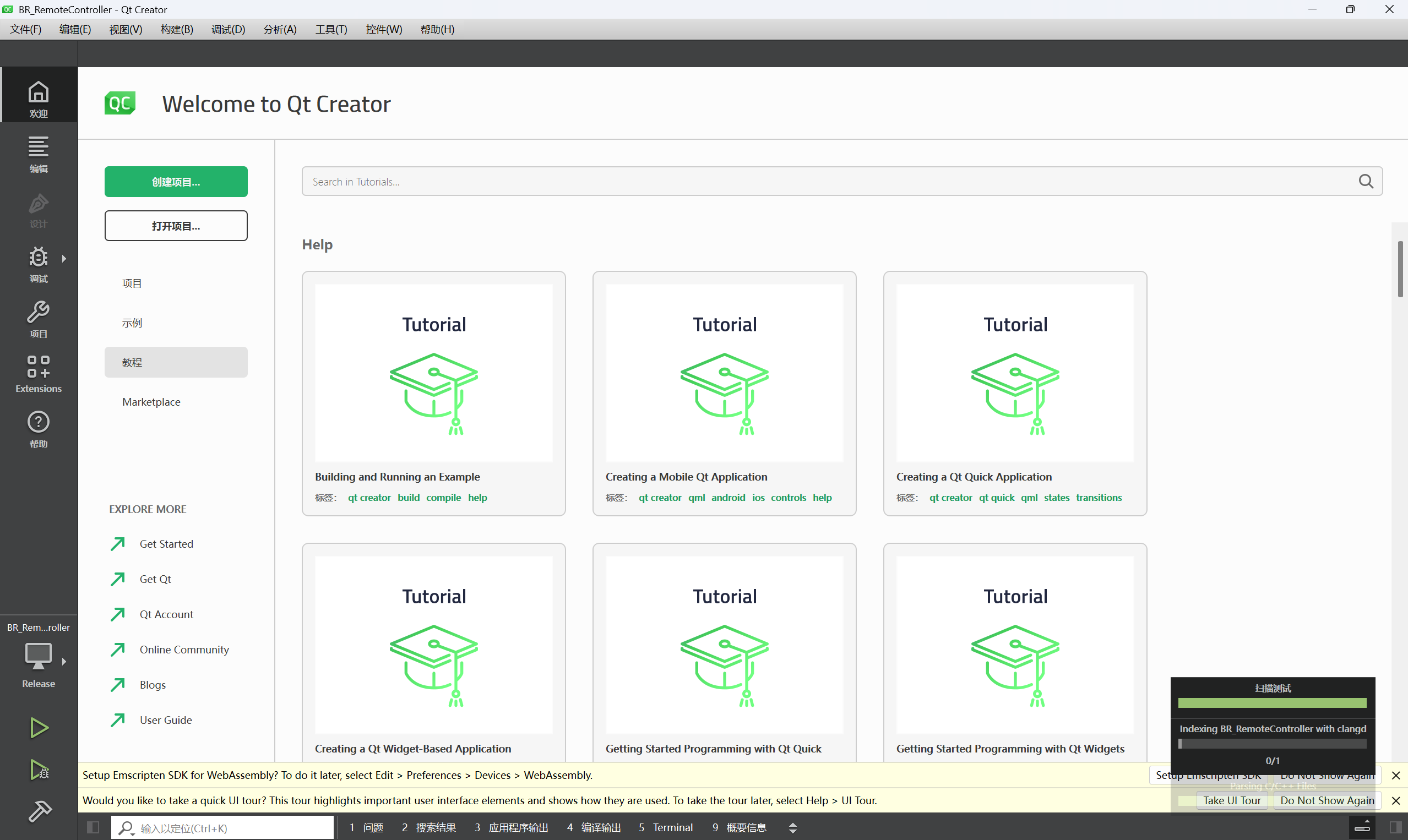Open Debug mode in sidebar
Screen dimensions: 1408x840
pos(39,263)
